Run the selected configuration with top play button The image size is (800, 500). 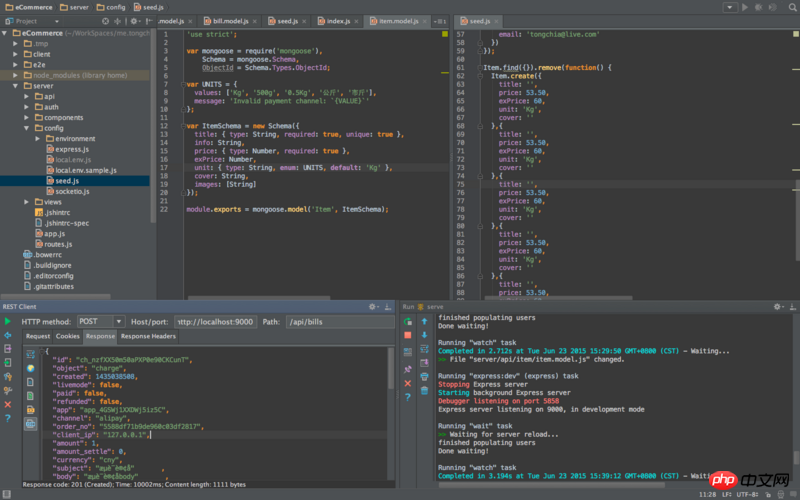745,7
